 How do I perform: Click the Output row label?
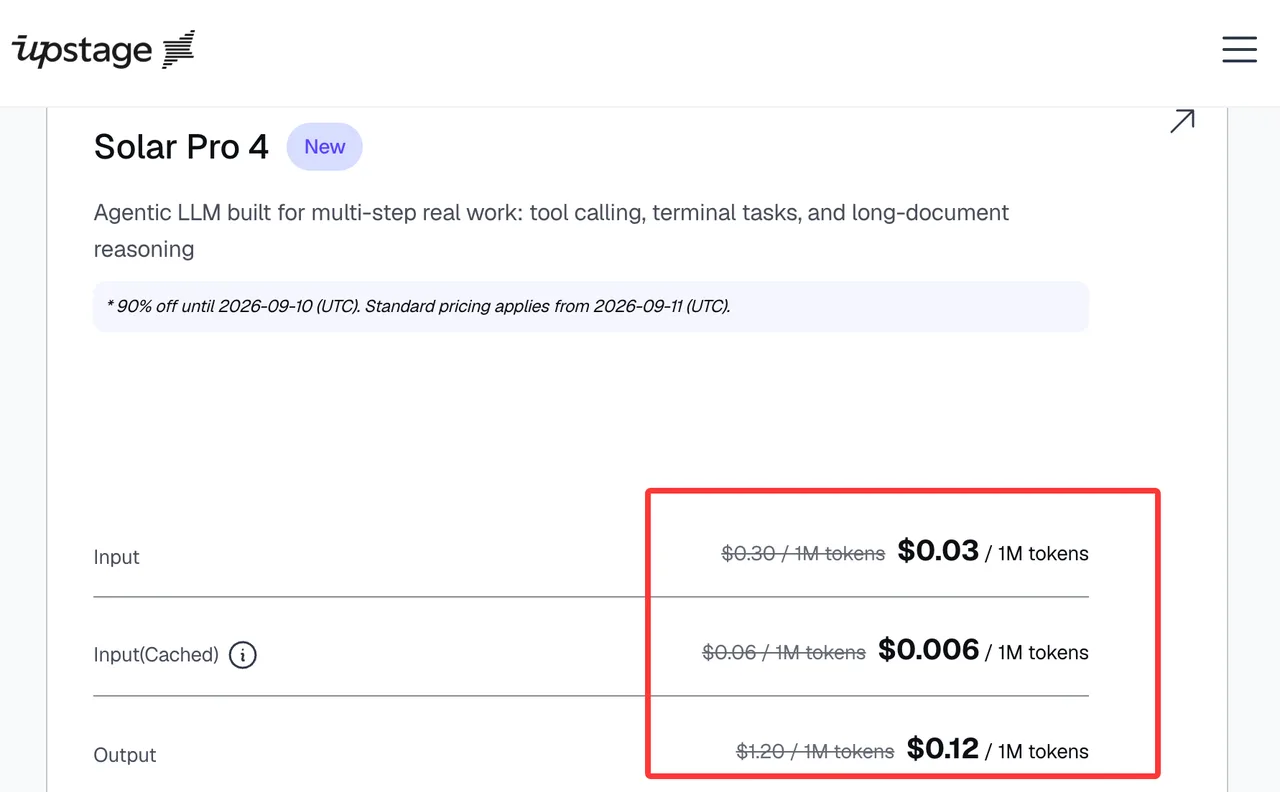[125, 755]
